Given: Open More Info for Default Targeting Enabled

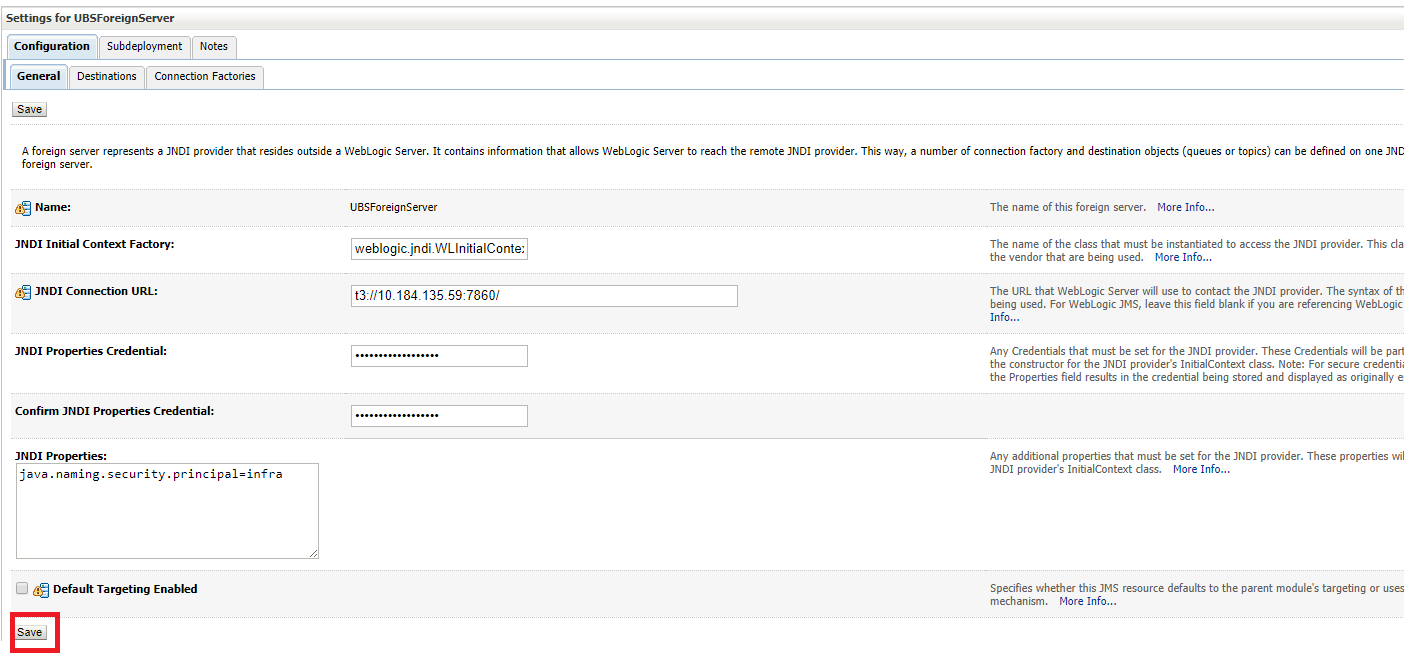Looking at the screenshot, I should (1088, 602).
